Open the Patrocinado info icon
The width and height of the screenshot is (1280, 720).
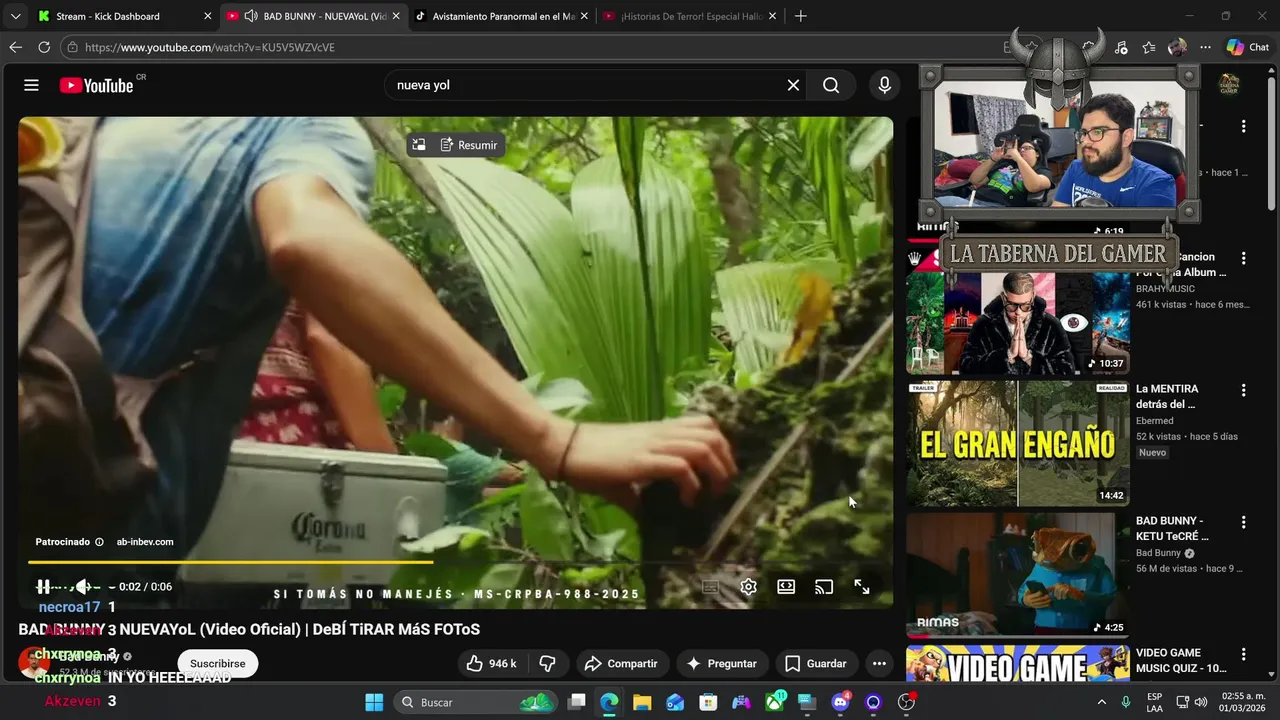point(99,542)
